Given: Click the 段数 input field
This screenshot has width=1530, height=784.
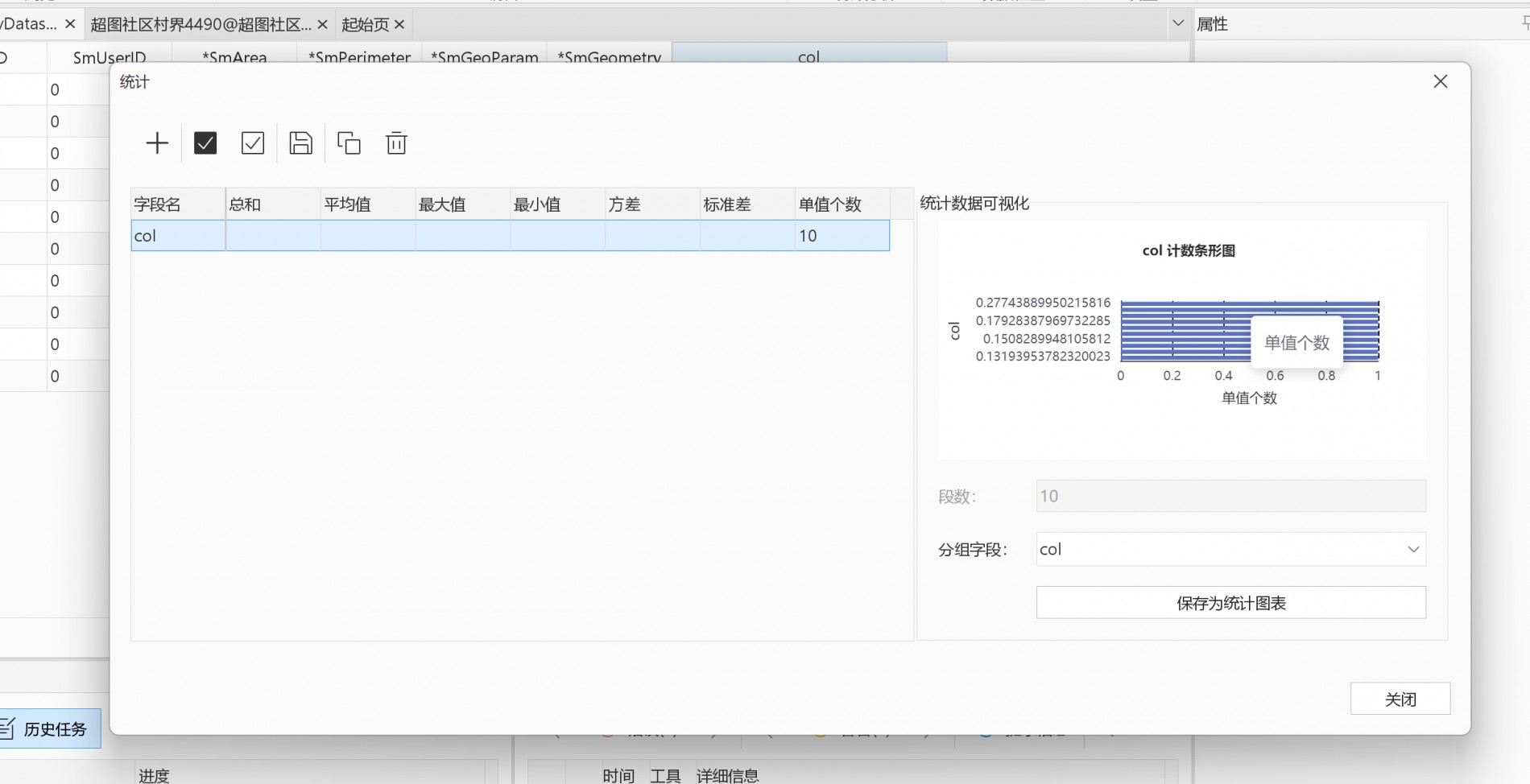Looking at the screenshot, I should [1230, 496].
